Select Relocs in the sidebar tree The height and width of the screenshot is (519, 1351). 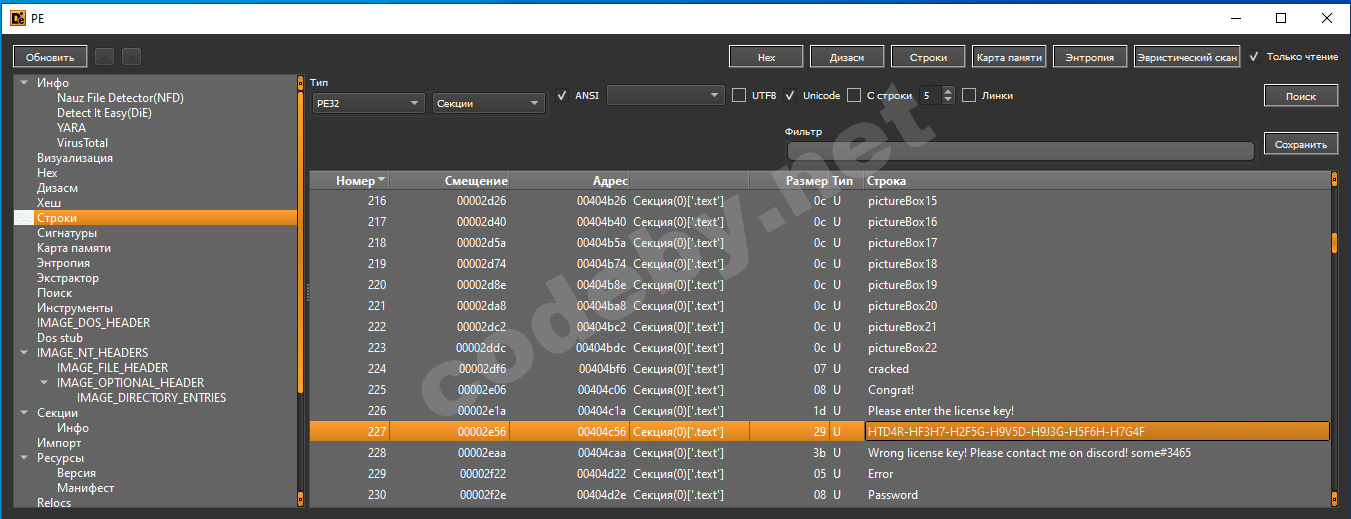pyautogui.click(x=54, y=503)
